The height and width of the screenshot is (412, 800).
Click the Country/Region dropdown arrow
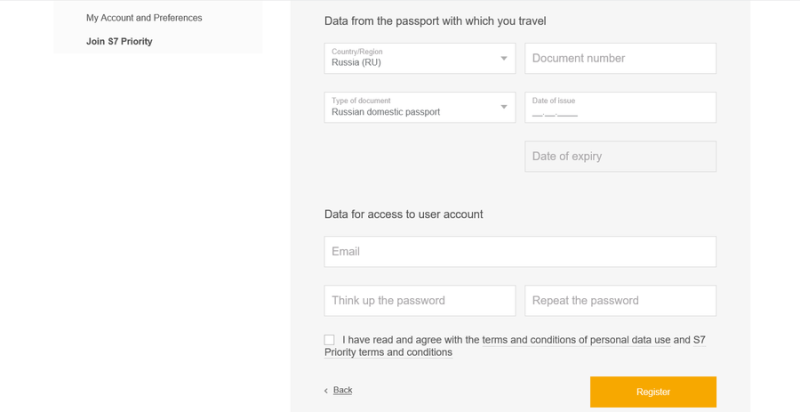pyautogui.click(x=504, y=58)
